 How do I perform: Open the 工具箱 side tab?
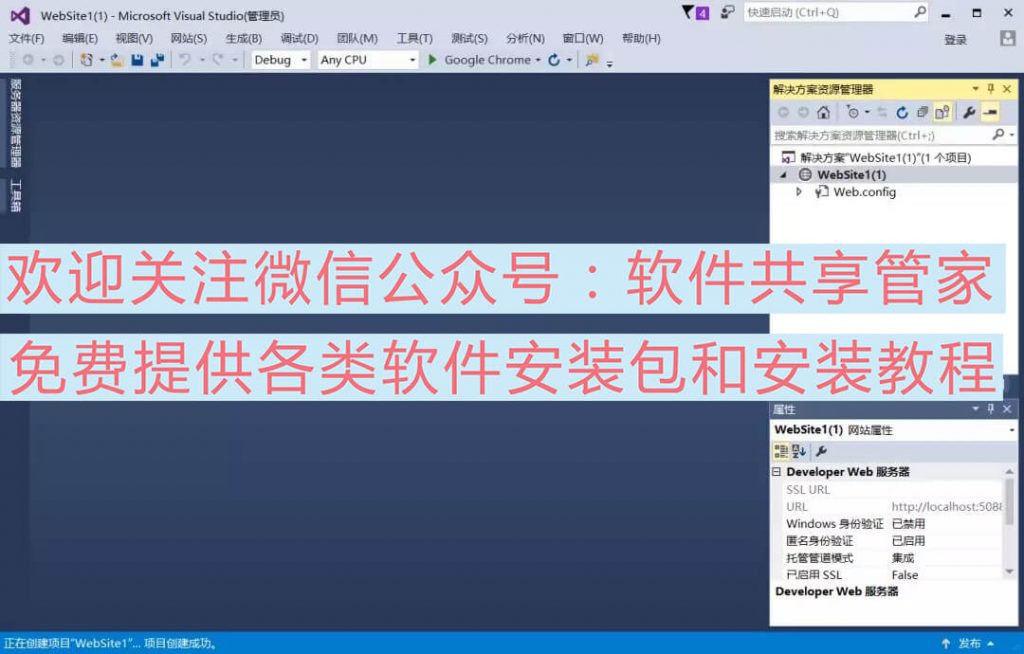tap(16, 195)
